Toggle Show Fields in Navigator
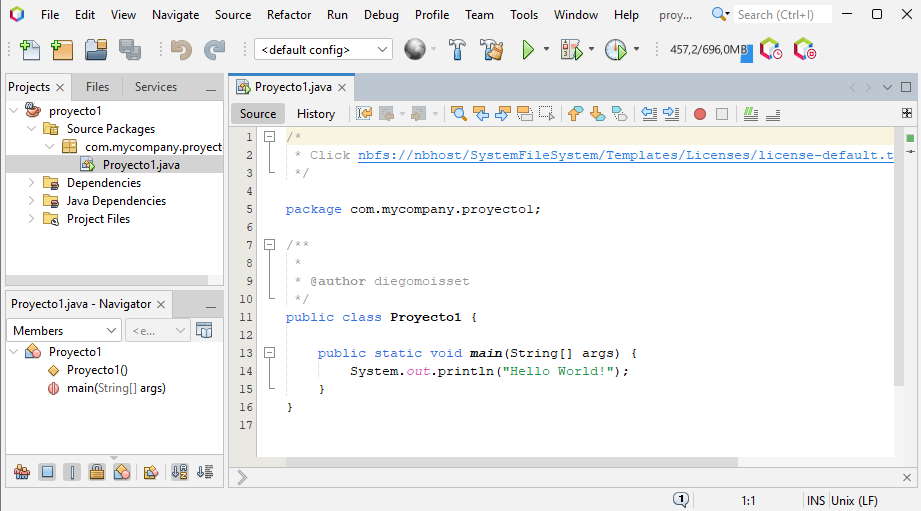 [47, 472]
